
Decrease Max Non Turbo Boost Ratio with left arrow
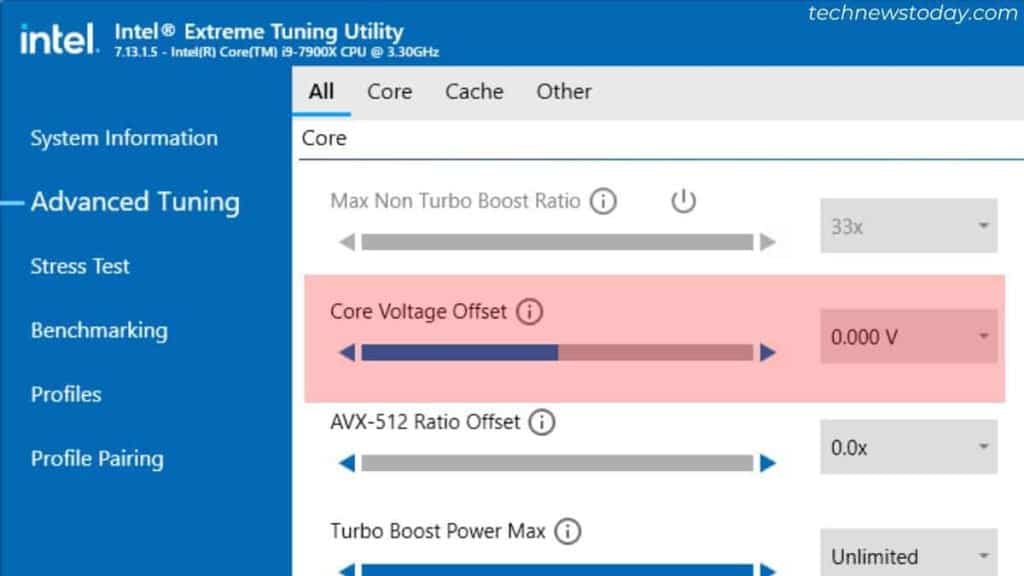coord(347,242)
